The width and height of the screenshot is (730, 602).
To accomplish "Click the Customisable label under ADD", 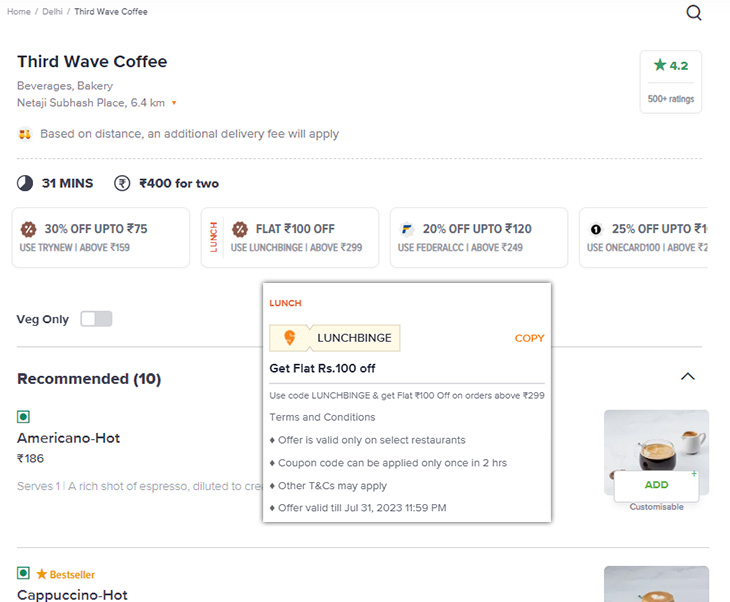I will pos(656,507).
